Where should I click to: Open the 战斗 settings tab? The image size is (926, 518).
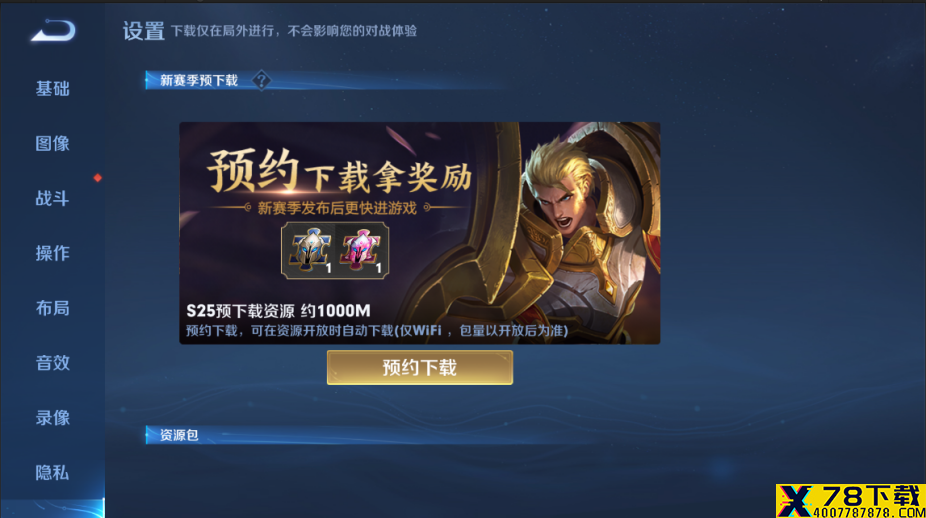53,198
